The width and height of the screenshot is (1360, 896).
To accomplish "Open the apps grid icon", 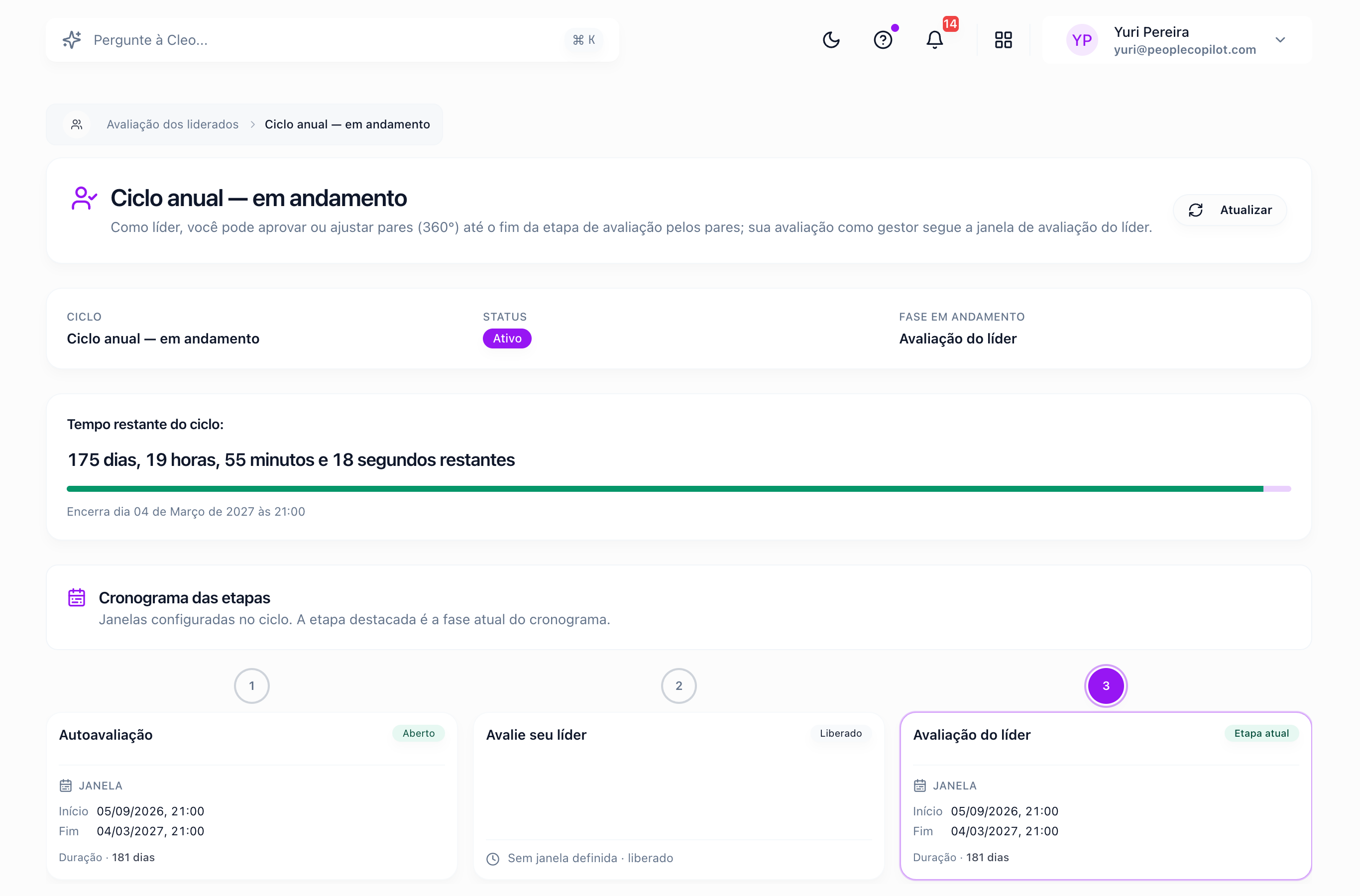I will 1004,40.
